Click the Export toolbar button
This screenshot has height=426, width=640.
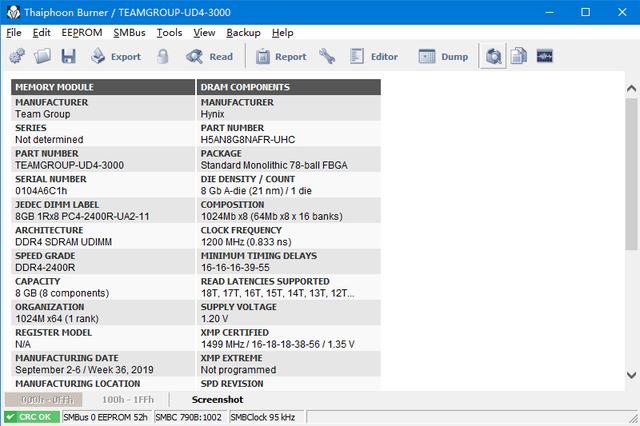114,57
